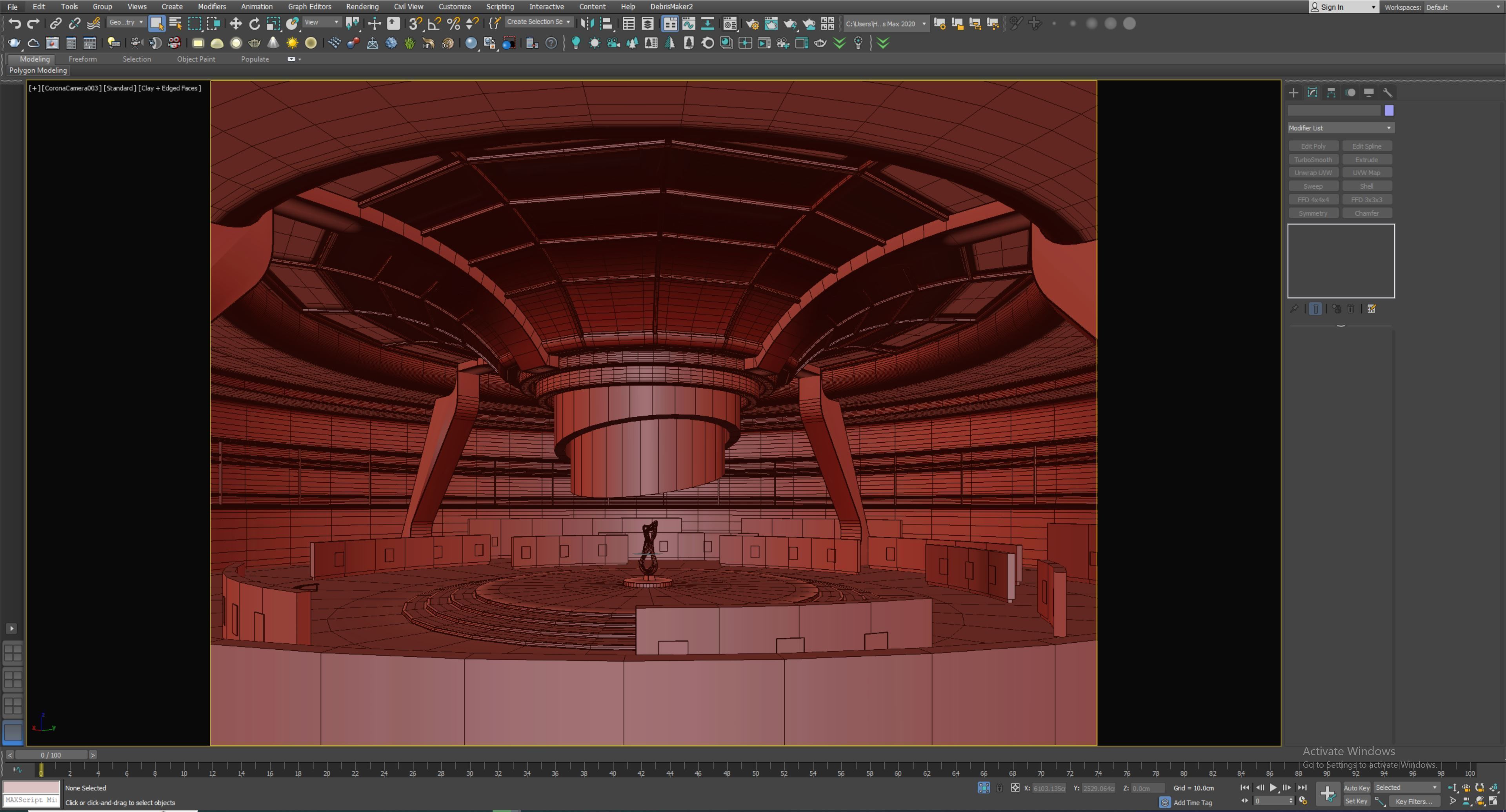
Task: Open the Rendering menu
Action: pos(362,6)
